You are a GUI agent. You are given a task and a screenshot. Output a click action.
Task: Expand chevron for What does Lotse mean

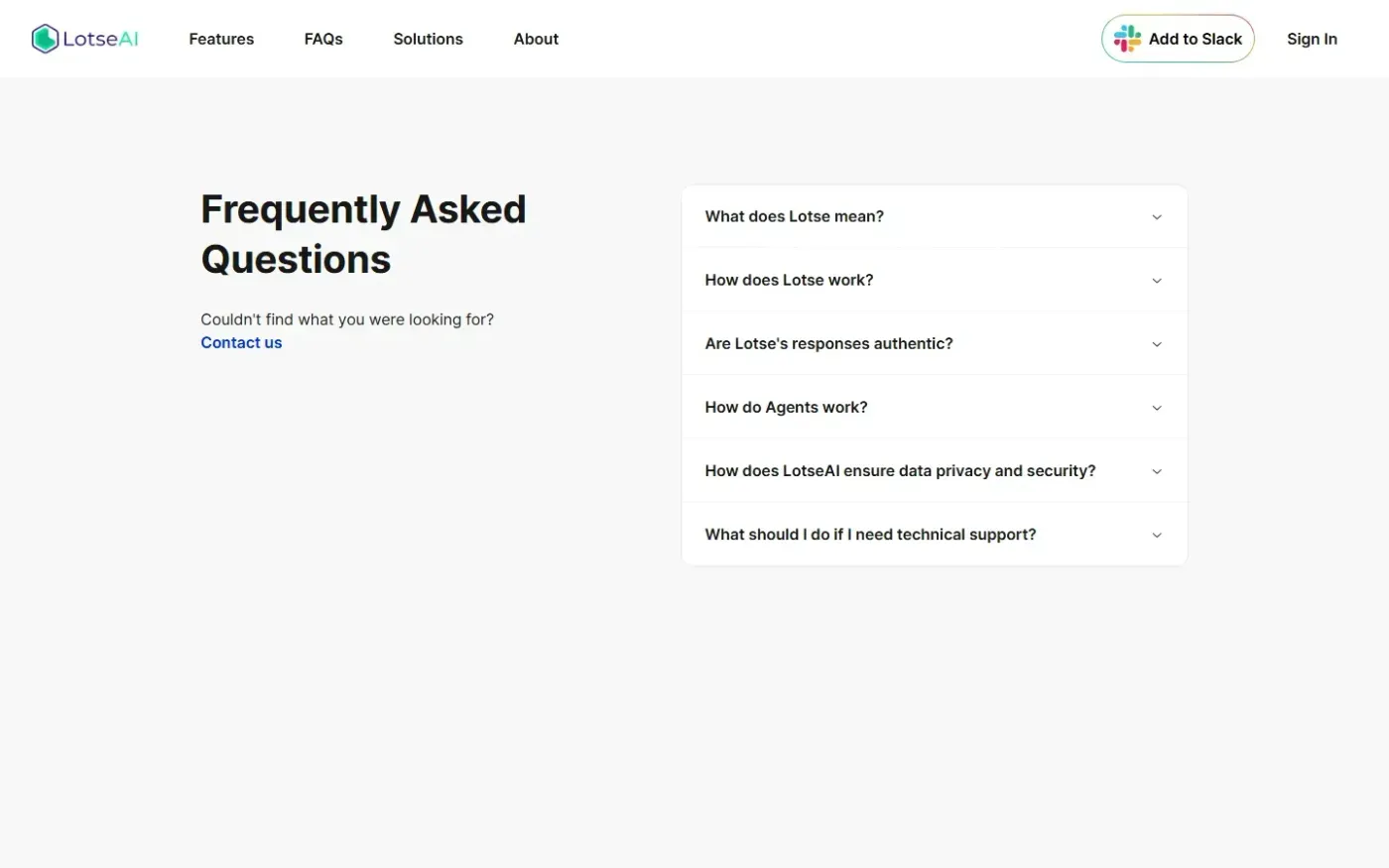pyautogui.click(x=1156, y=217)
